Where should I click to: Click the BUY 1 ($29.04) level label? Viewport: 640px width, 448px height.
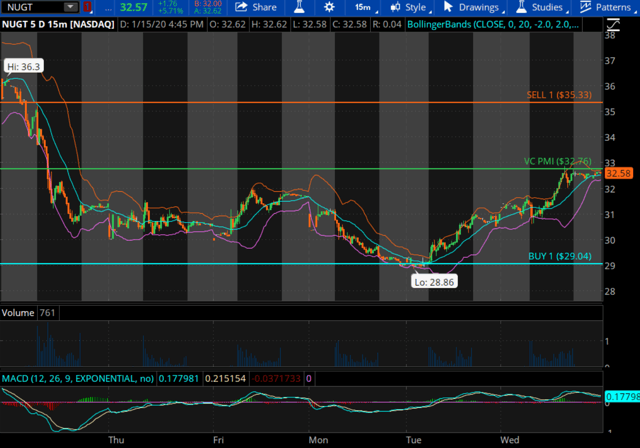(x=560, y=256)
